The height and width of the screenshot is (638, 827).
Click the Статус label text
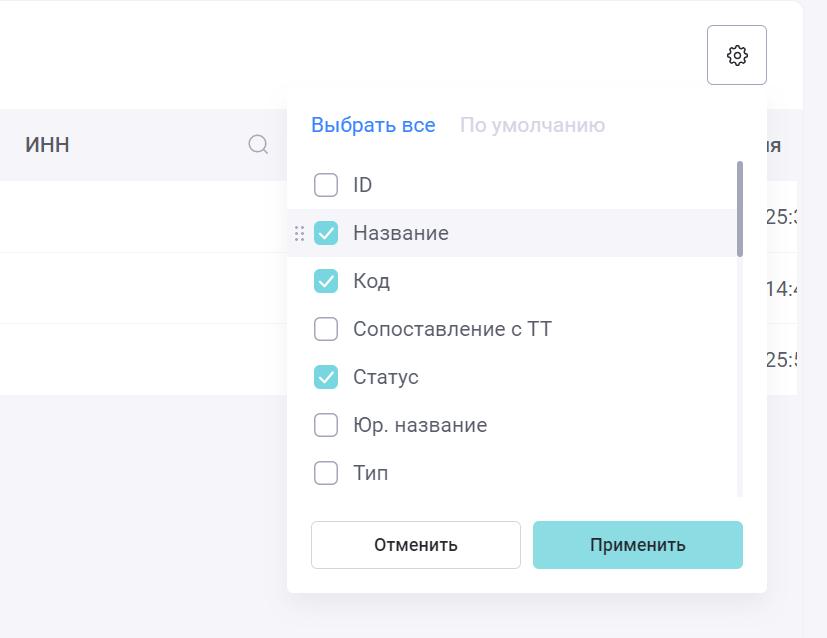click(386, 377)
